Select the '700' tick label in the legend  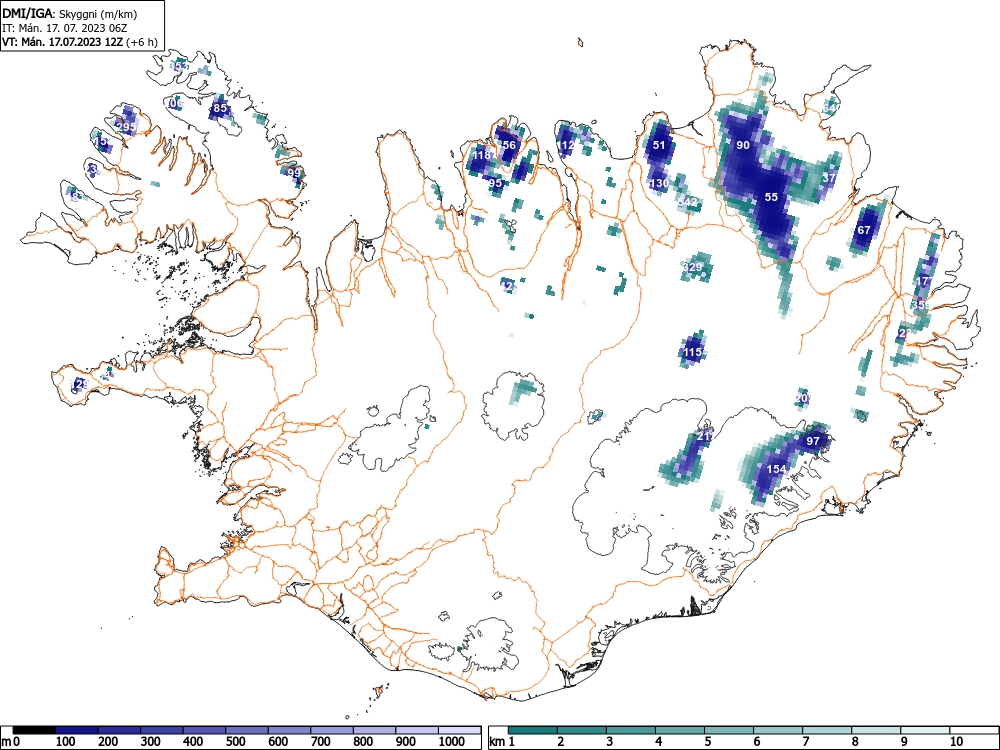321,742
